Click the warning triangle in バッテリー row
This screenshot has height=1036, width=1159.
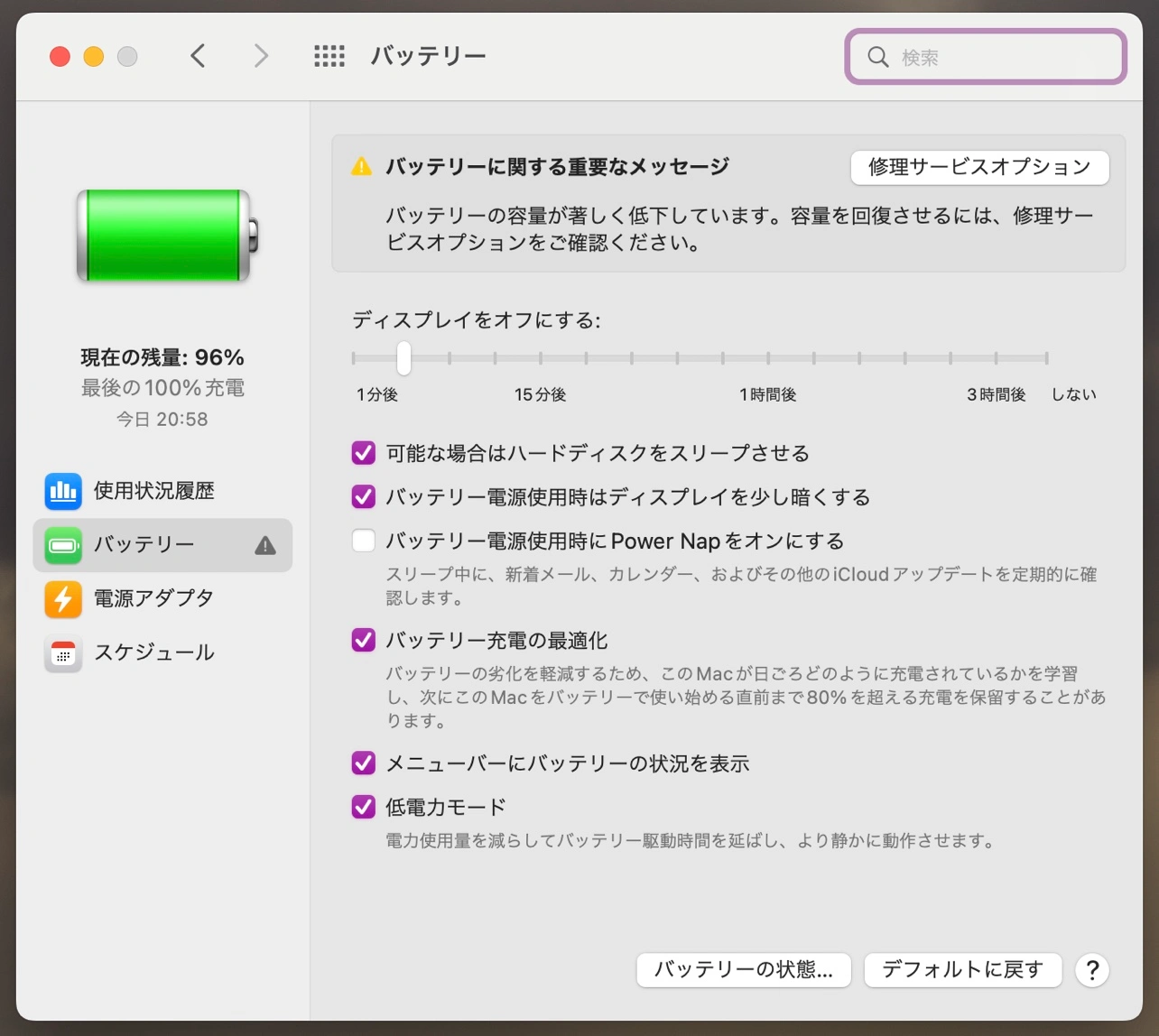pos(265,545)
